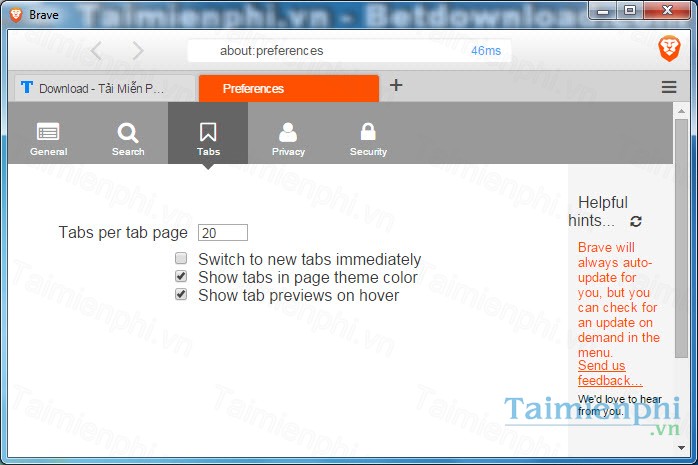Image resolution: width=698 pixels, height=465 pixels.
Task: Maximize the Brave window
Action: (x=629, y=11)
